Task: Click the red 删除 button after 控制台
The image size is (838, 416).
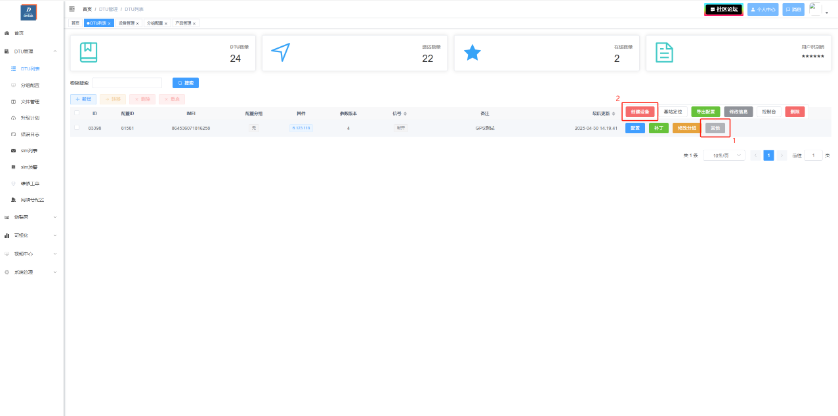Action: coord(795,112)
